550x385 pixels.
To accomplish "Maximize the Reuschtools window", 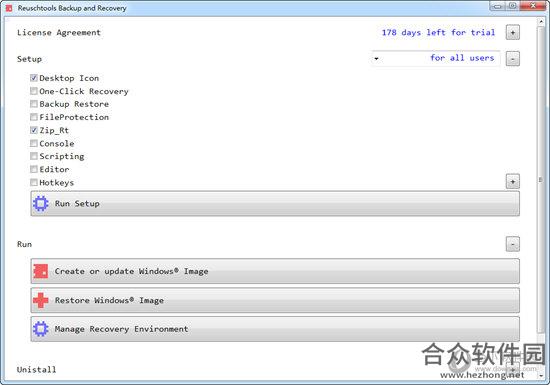I will (512, 6).
